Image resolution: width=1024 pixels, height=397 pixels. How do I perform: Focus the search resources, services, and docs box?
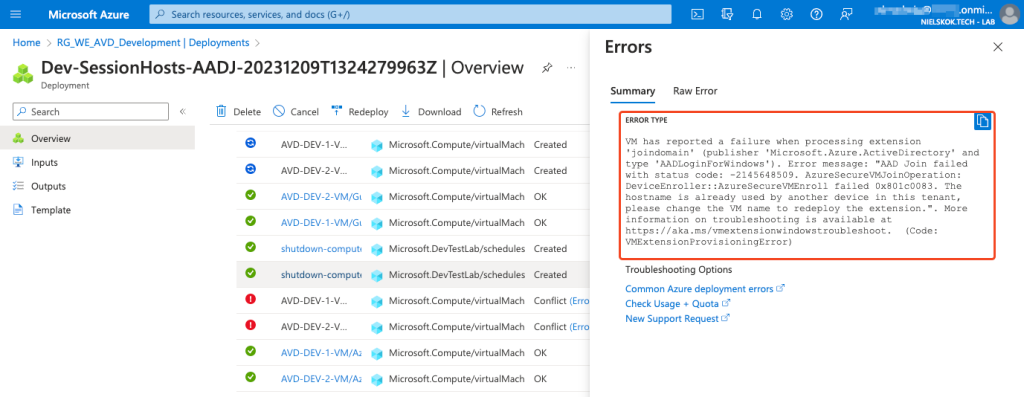pyautogui.click(x=410, y=14)
